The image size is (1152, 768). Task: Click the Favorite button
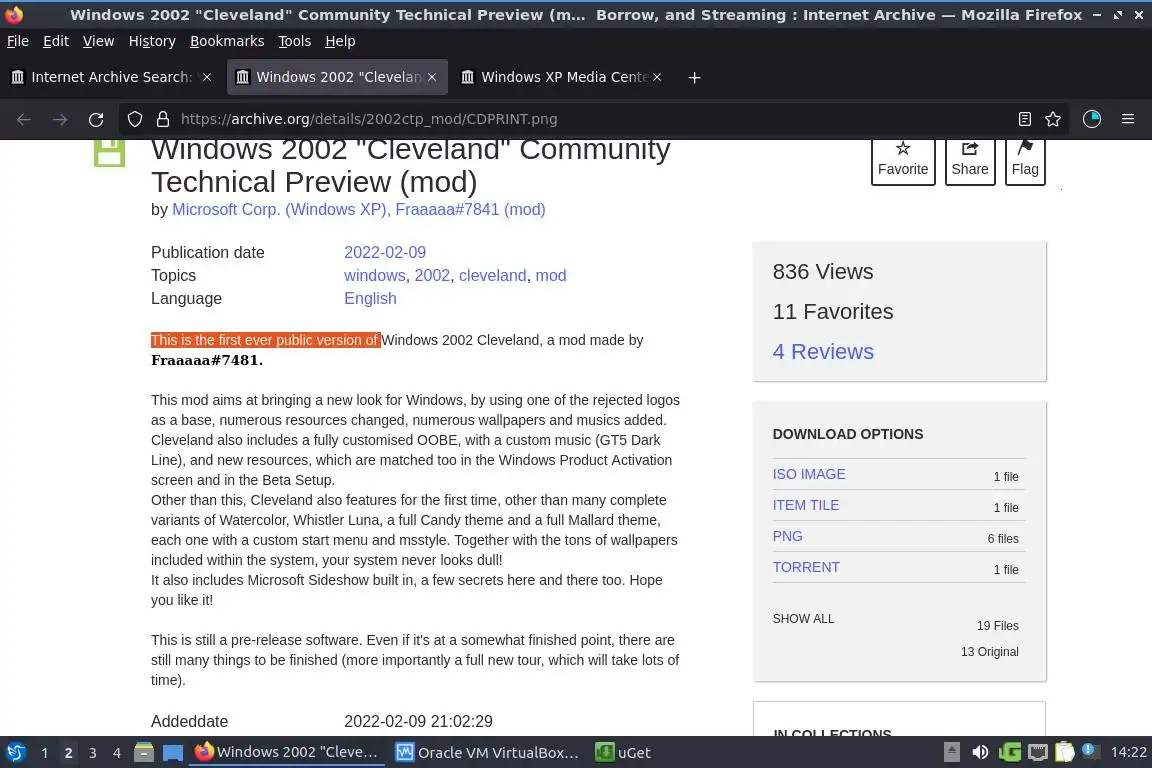tap(903, 160)
